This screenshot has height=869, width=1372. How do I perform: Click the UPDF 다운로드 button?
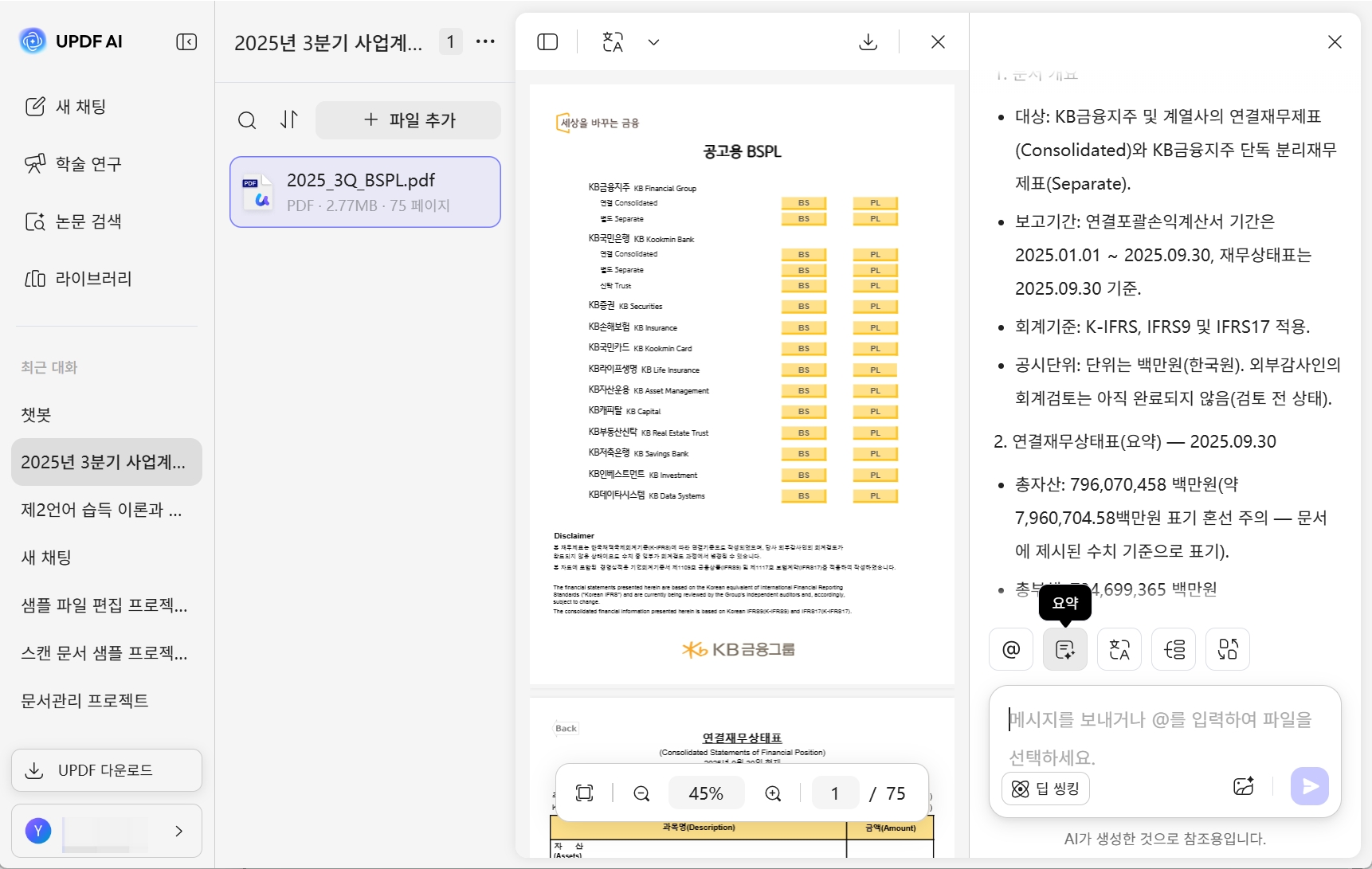pyautogui.click(x=106, y=770)
